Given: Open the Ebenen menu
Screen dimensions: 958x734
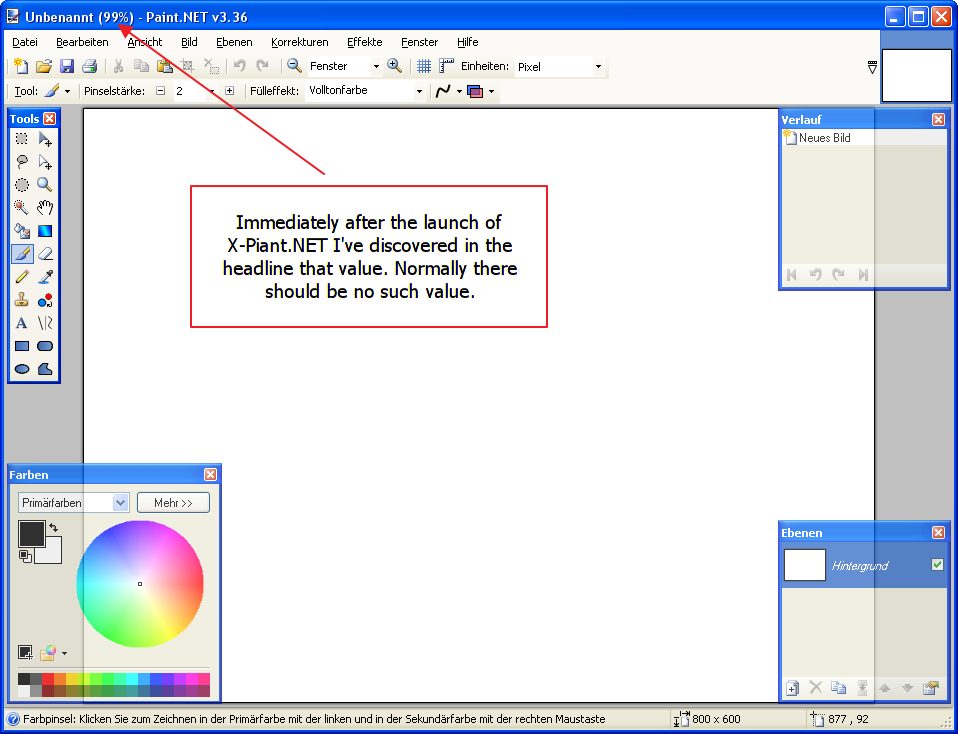Looking at the screenshot, I should point(234,42).
